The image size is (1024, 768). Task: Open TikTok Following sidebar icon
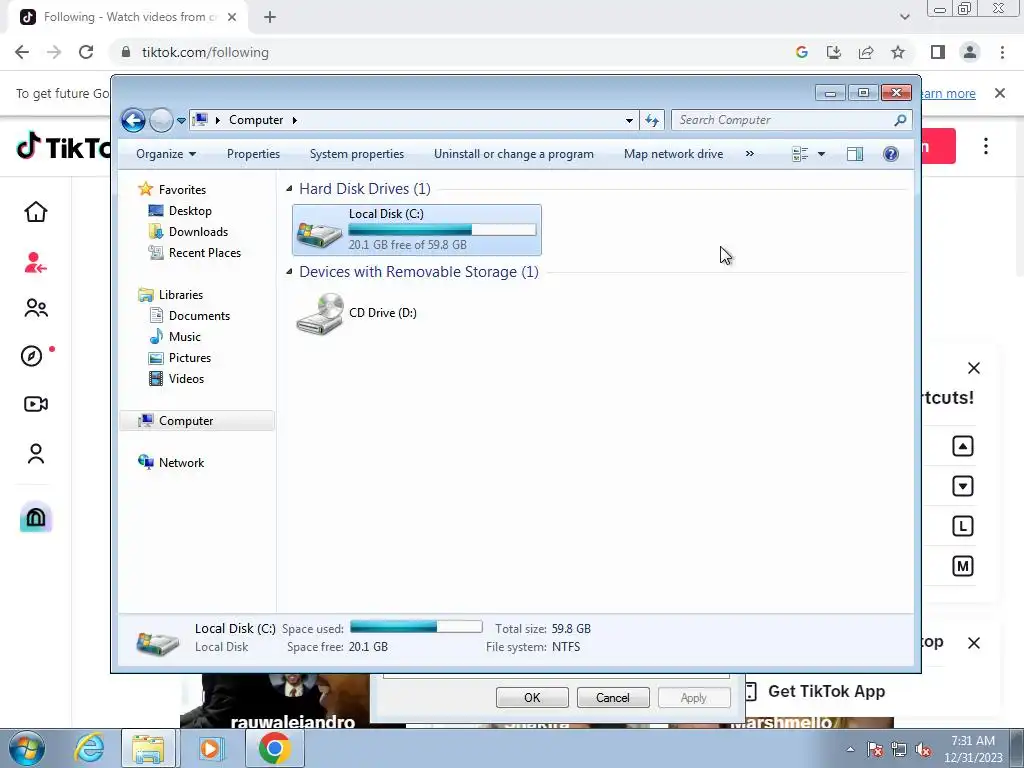pos(36,263)
